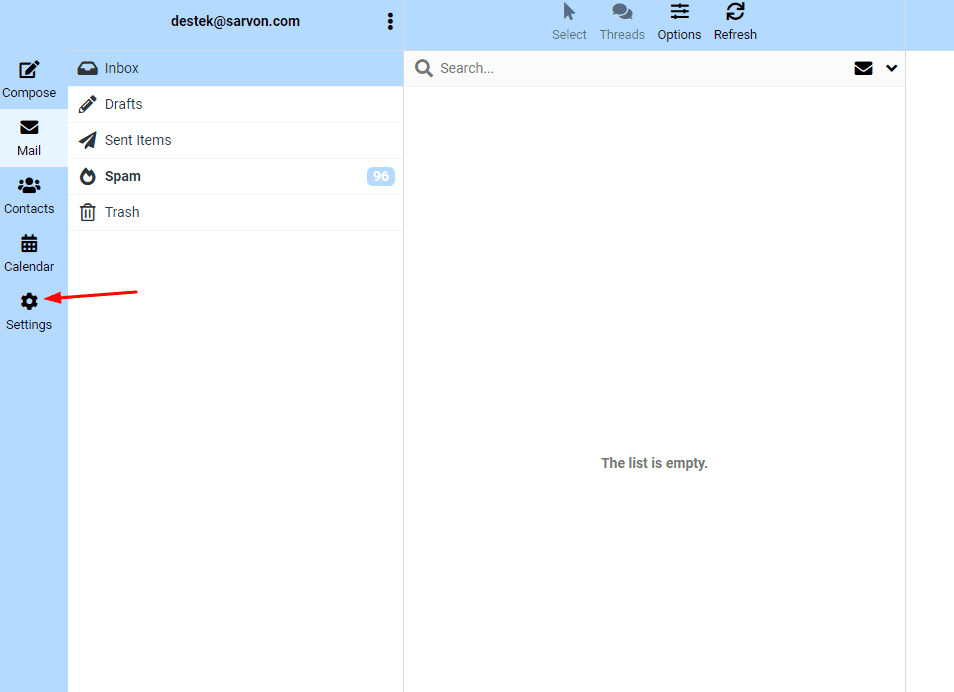The image size is (954, 692).
Task: Open the three-dot account menu
Action: coord(390,21)
